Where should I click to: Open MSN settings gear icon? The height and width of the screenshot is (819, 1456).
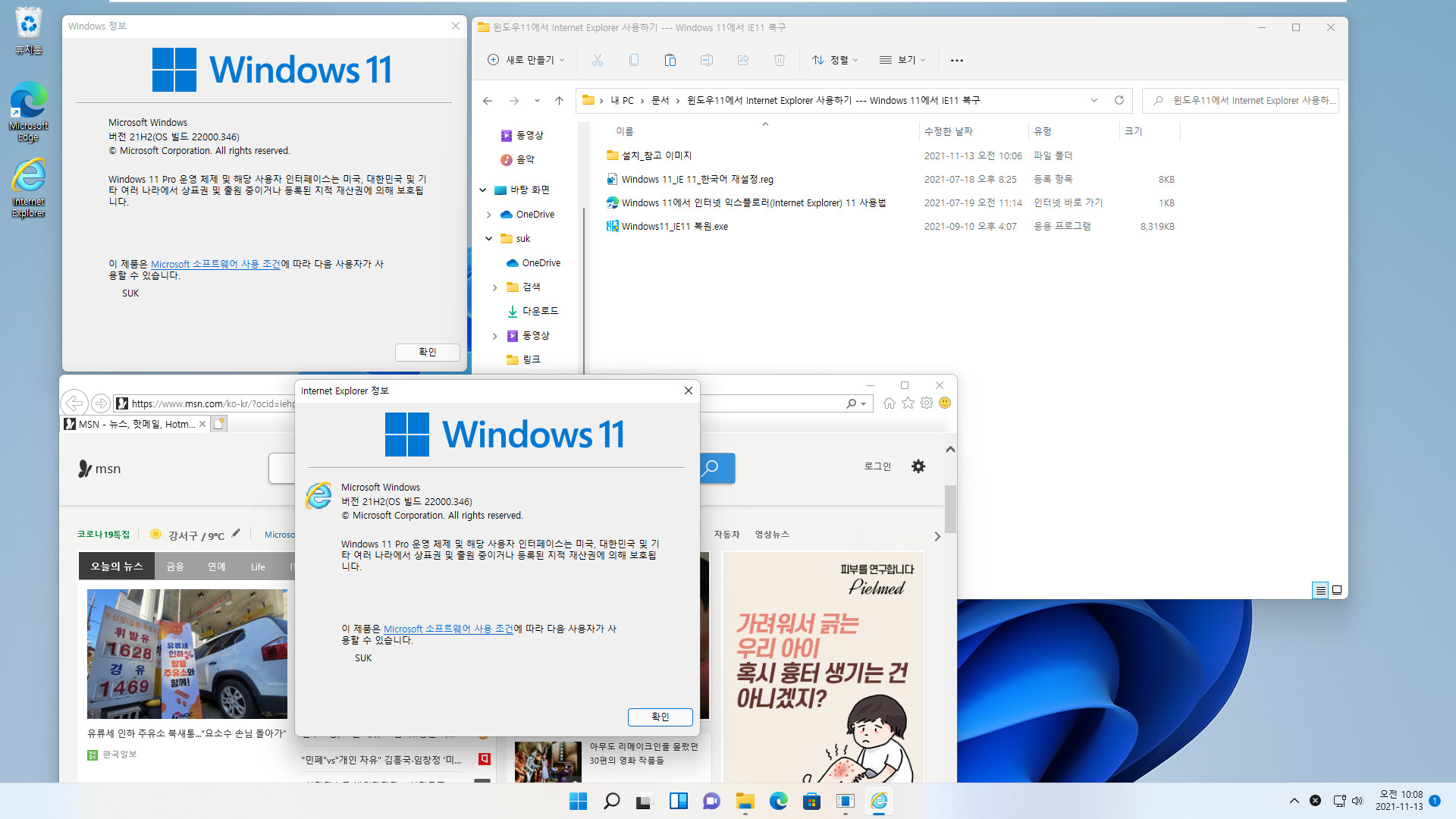tap(918, 466)
